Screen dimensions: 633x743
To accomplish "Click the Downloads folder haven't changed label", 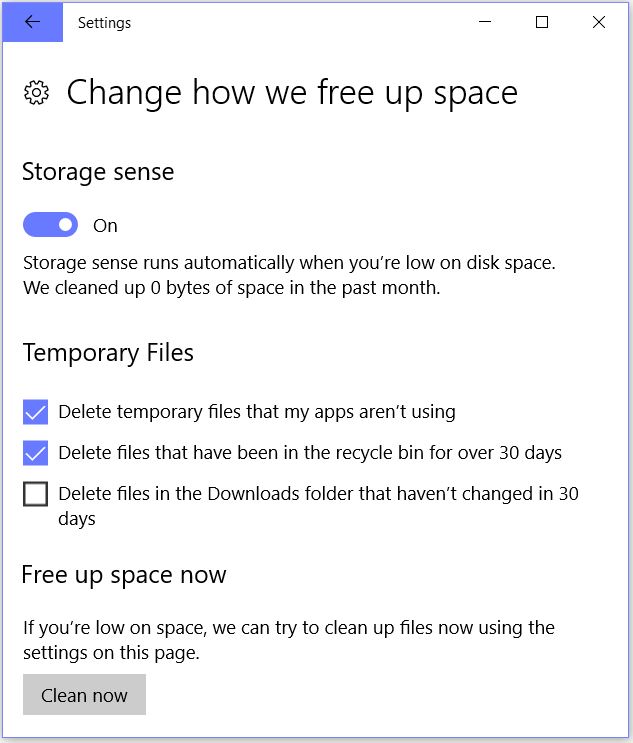I will click(x=318, y=506).
